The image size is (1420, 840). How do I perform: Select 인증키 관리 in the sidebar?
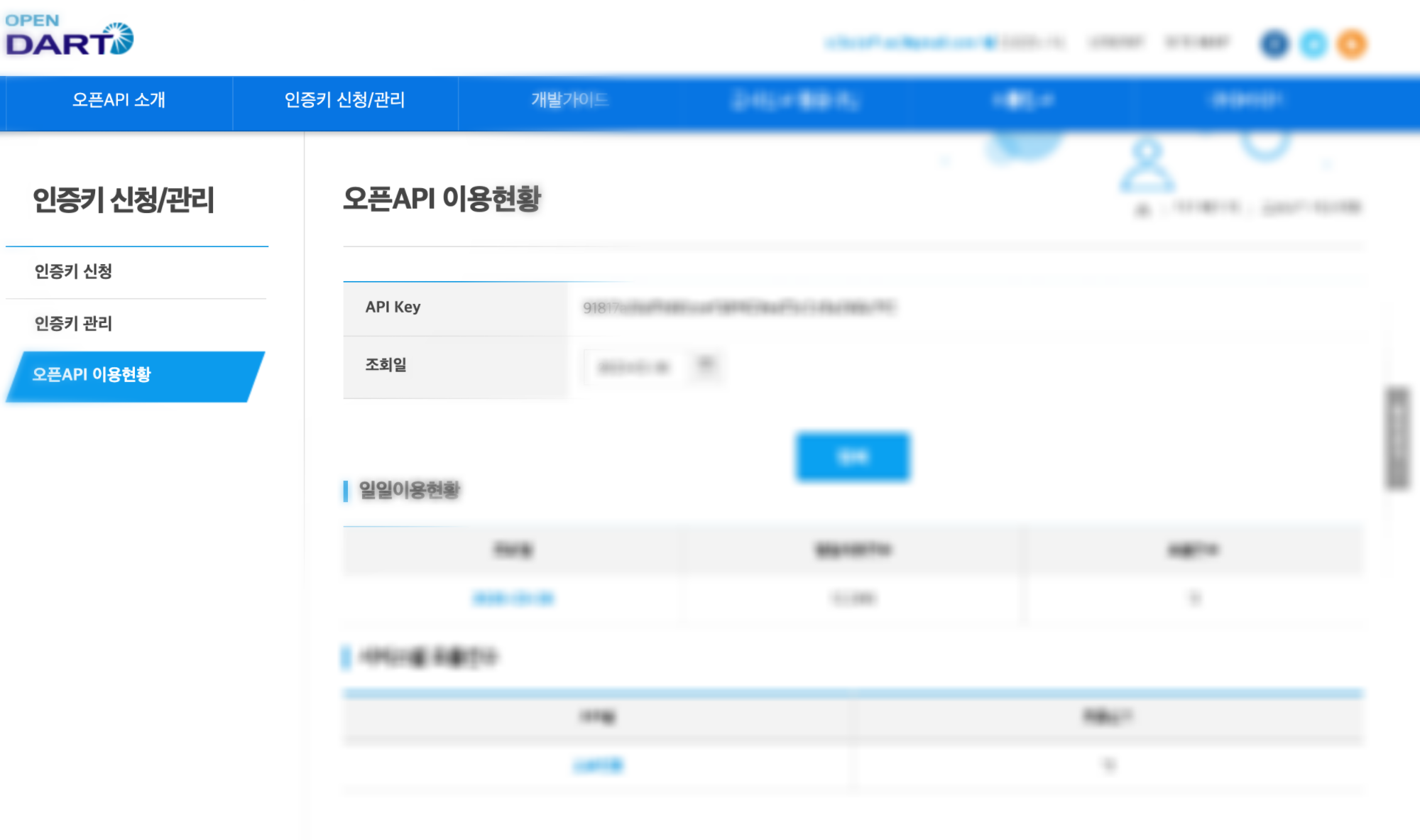click(x=73, y=324)
